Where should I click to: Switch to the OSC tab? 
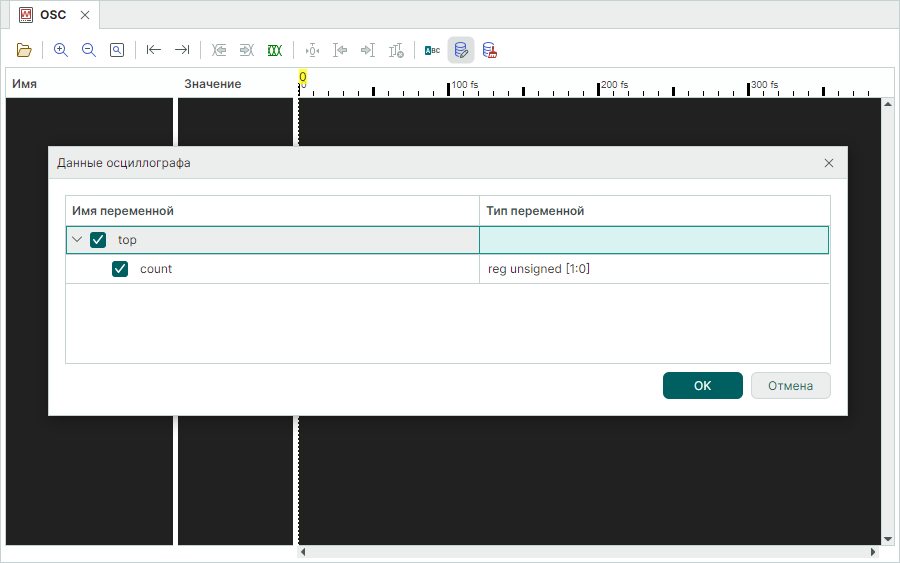[x=53, y=15]
